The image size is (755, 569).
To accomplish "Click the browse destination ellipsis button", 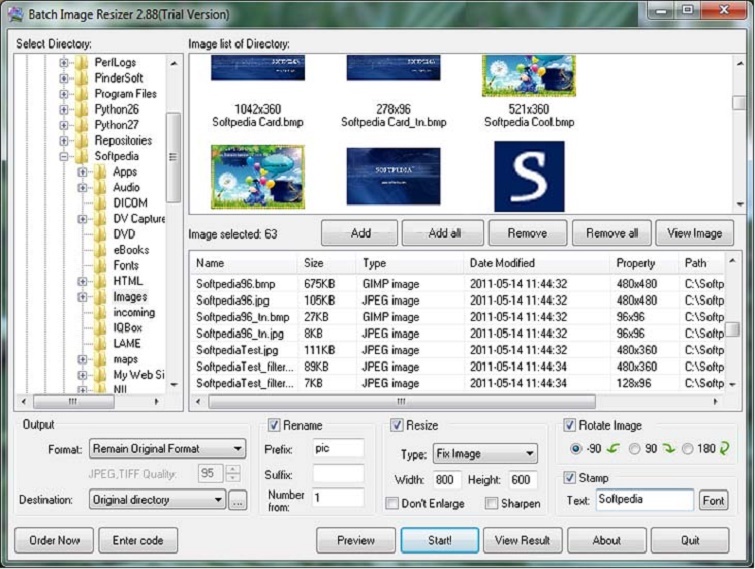I will (x=237, y=500).
